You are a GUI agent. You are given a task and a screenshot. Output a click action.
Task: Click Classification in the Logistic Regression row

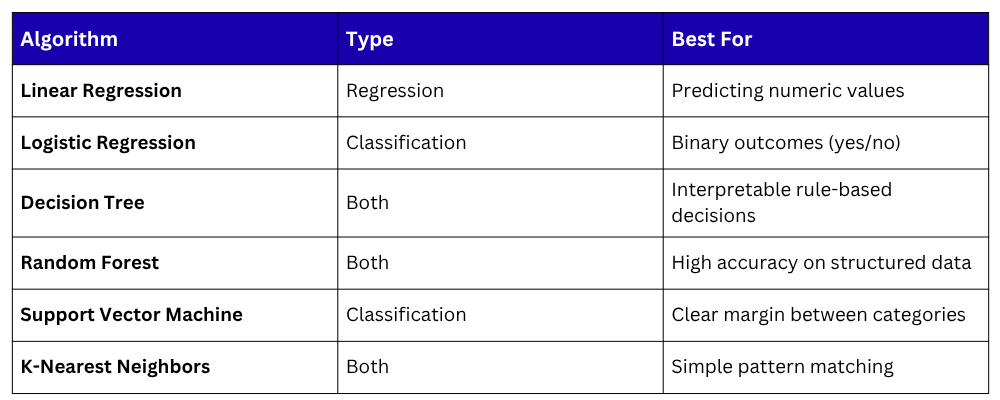tap(406, 143)
